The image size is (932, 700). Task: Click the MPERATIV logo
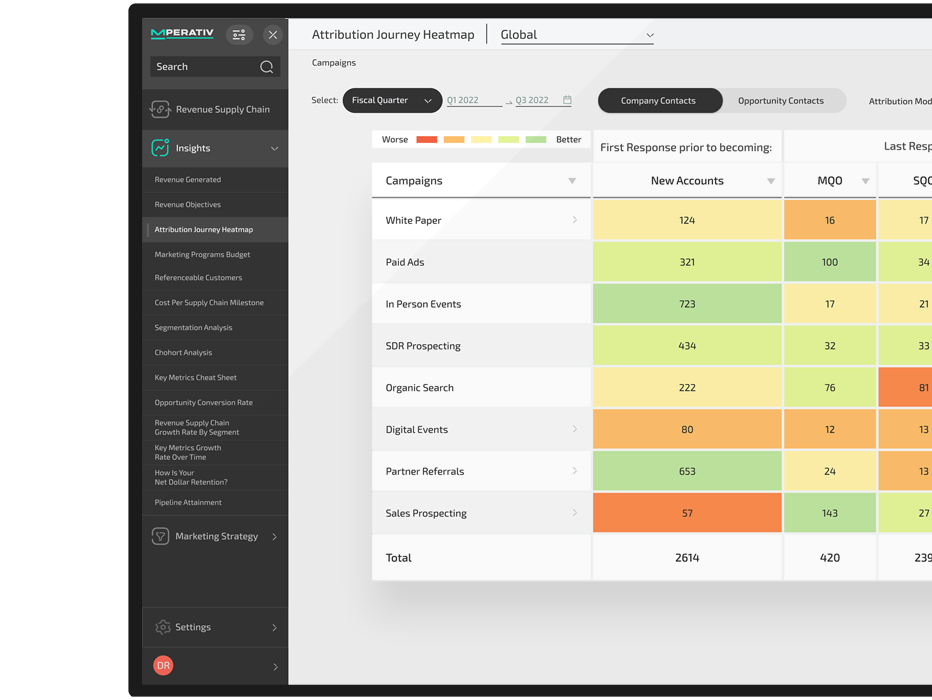pyautogui.click(x=182, y=34)
